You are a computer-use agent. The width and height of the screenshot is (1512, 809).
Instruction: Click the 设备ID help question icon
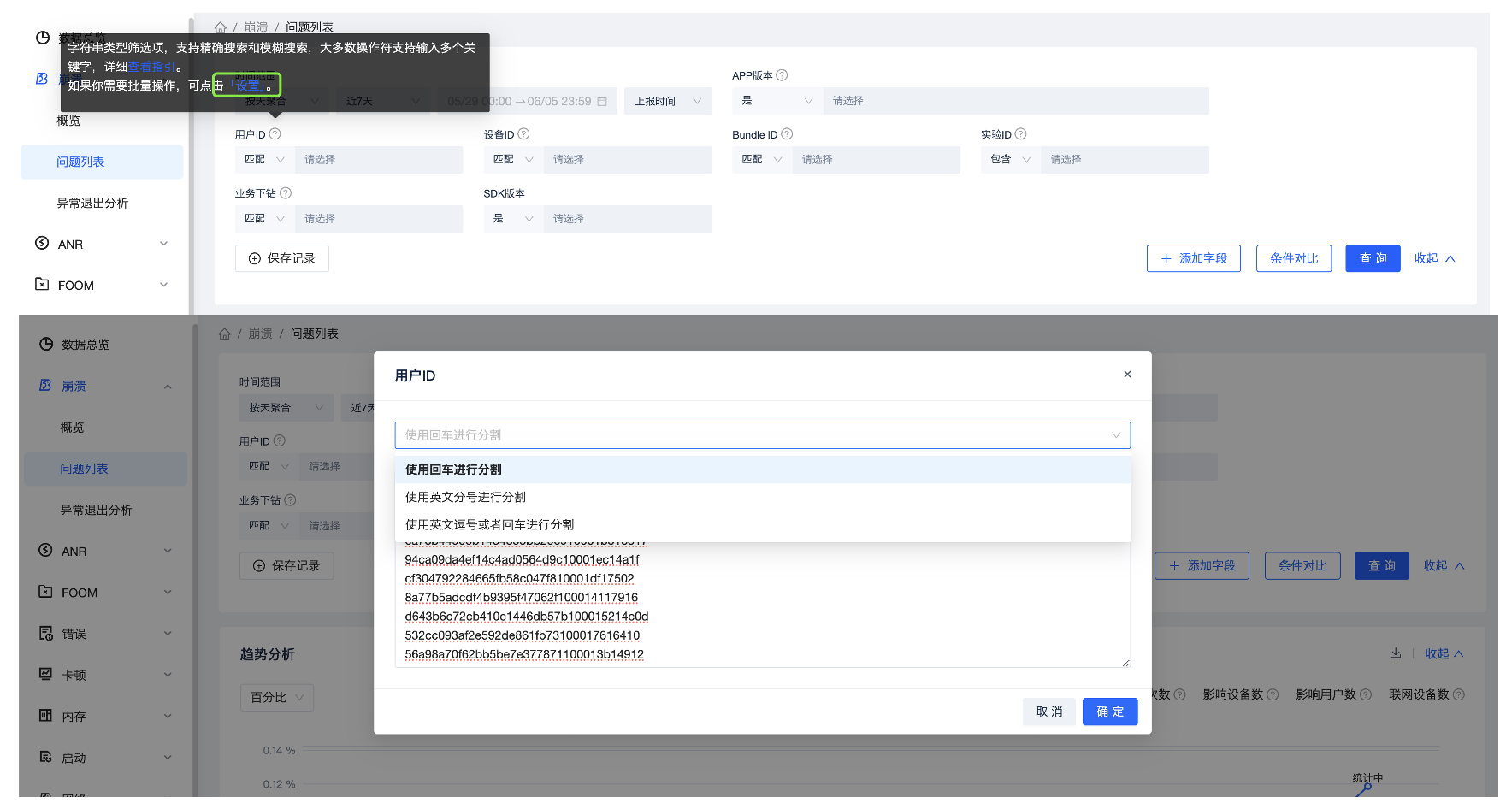point(523,134)
